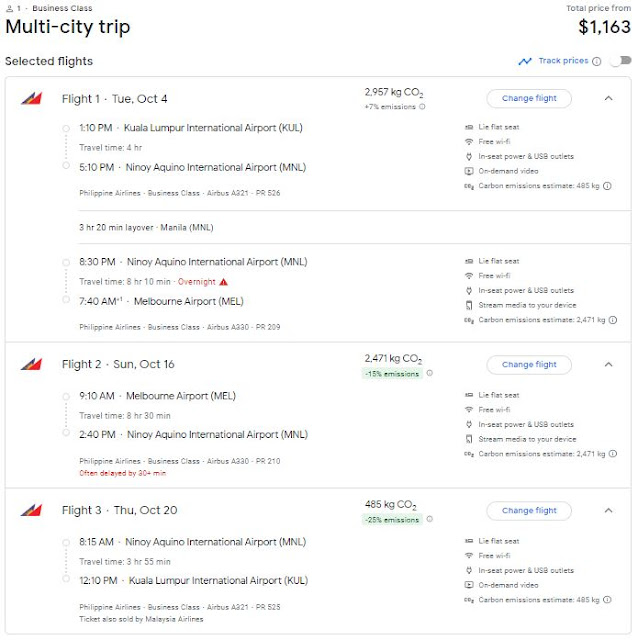Click Flight 1 emissions info icon
638x640 pixels.
421,107
